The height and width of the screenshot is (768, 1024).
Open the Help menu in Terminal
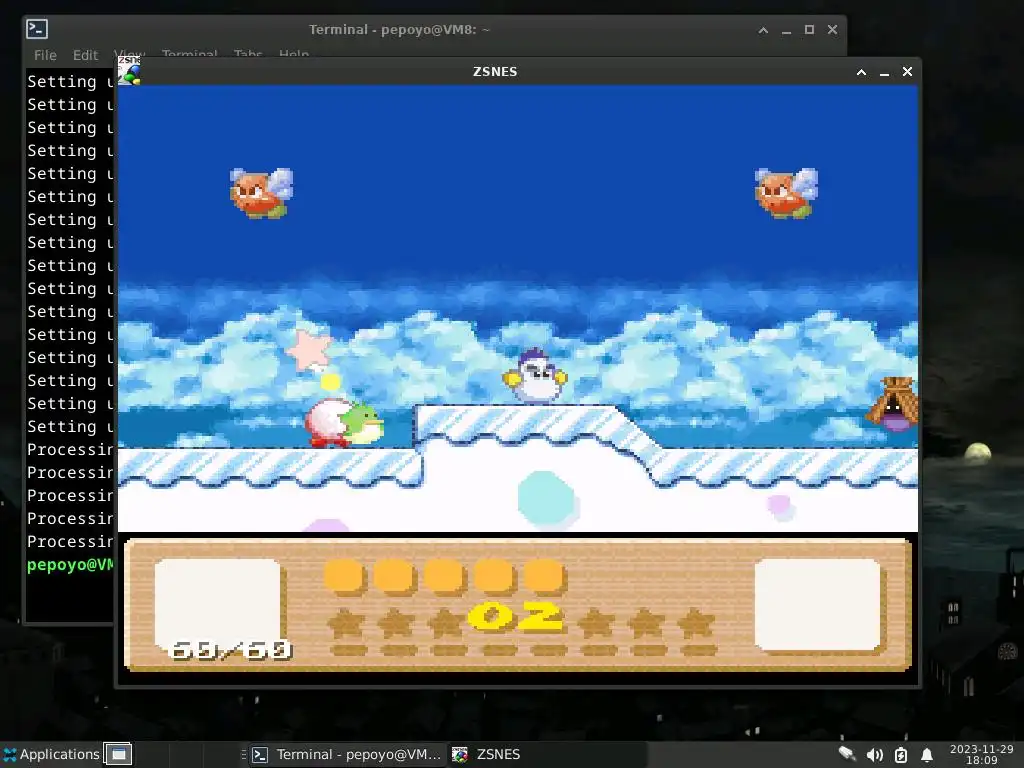tap(294, 53)
